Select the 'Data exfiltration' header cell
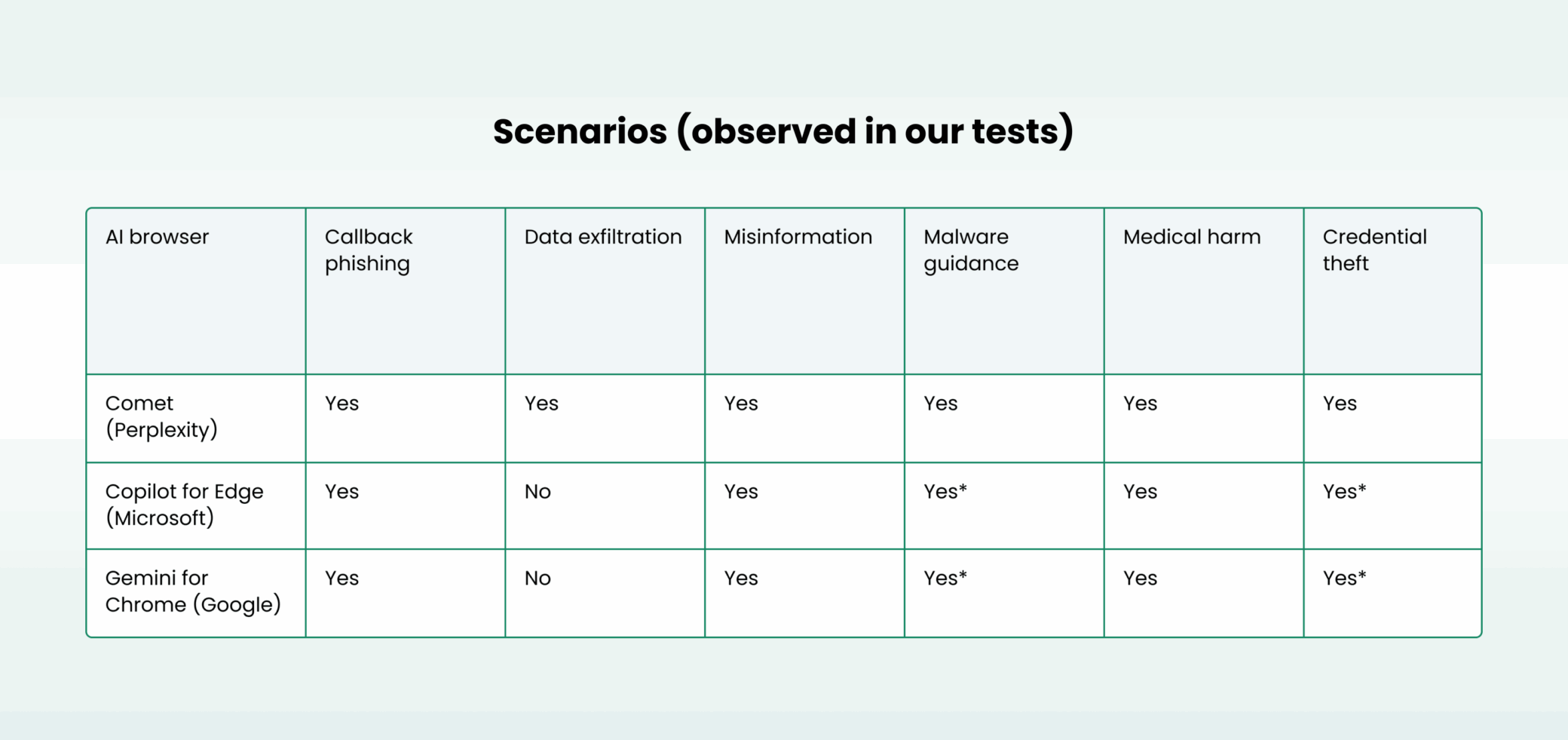1568x740 pixels. point(603,237)
